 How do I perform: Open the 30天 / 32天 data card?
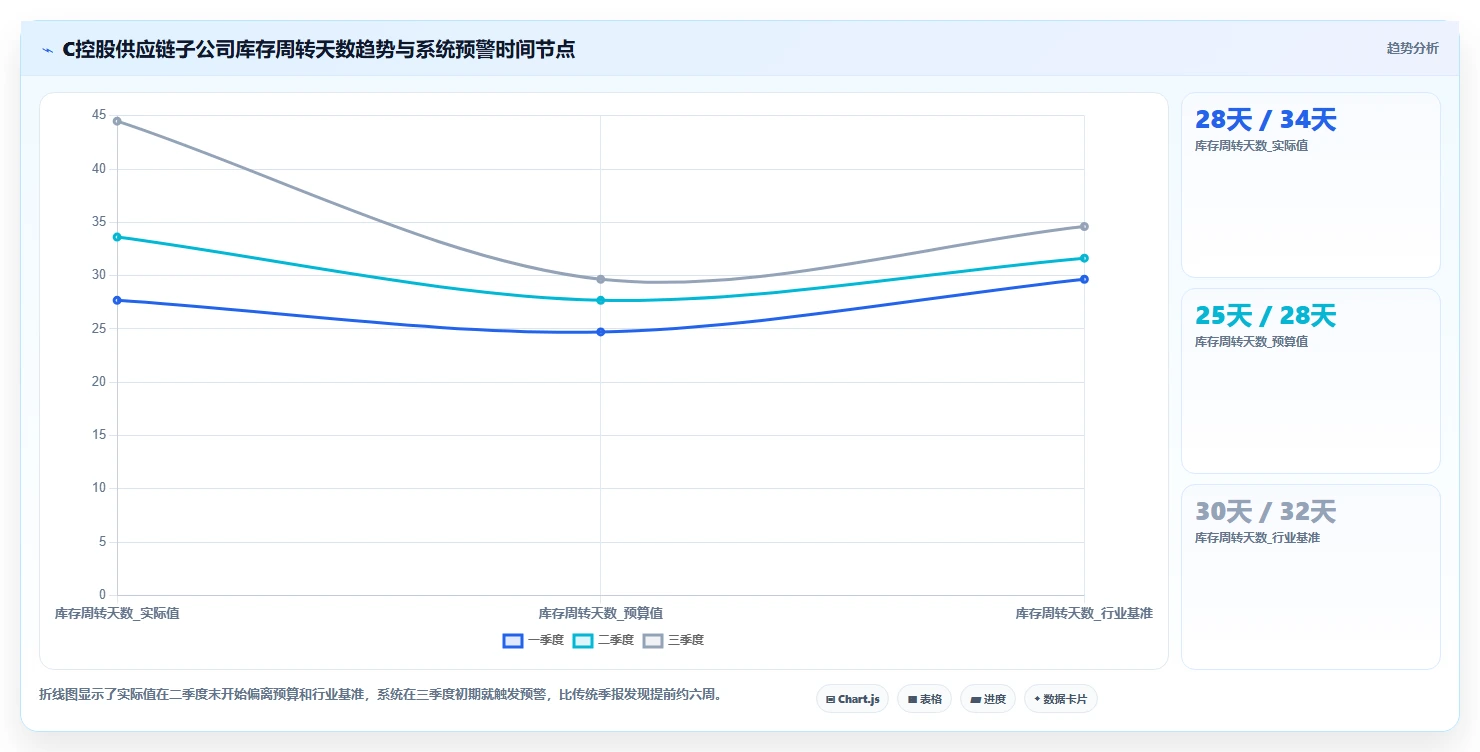tap(1310, 577)
